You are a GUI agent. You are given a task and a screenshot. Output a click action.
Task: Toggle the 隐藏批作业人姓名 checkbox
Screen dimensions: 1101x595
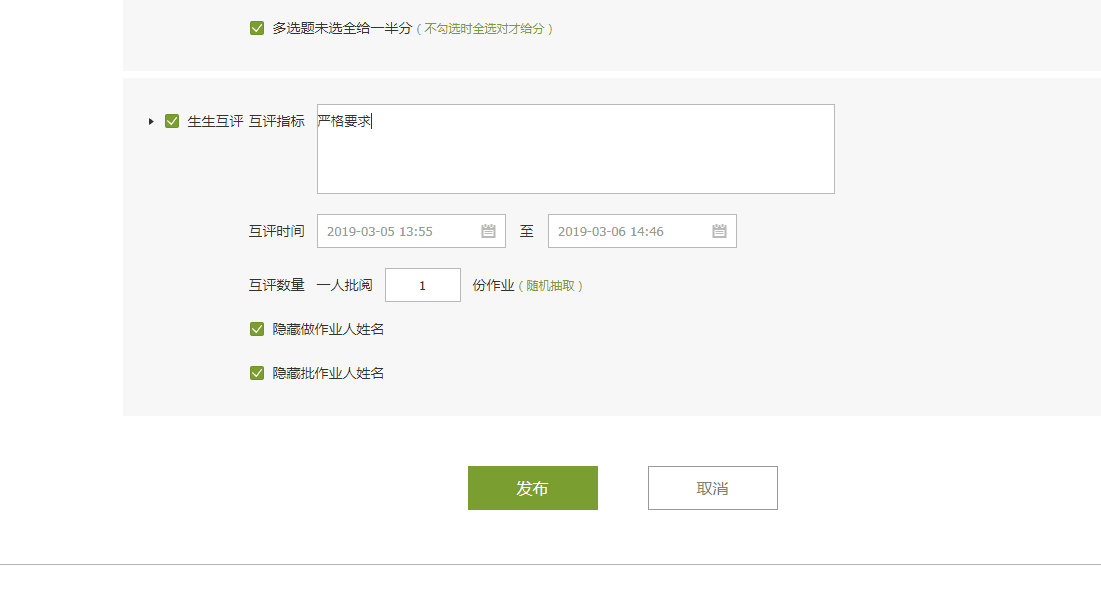257,373
